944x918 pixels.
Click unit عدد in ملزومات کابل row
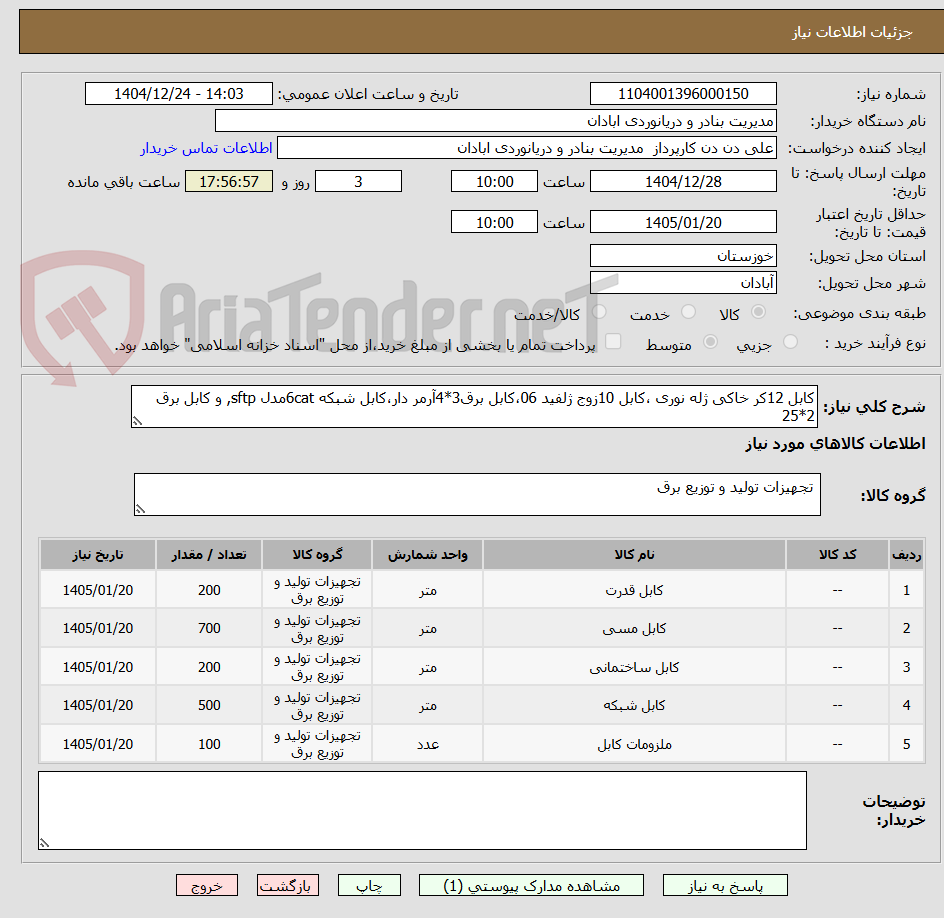pyautogui.click(x=427, y=745)
